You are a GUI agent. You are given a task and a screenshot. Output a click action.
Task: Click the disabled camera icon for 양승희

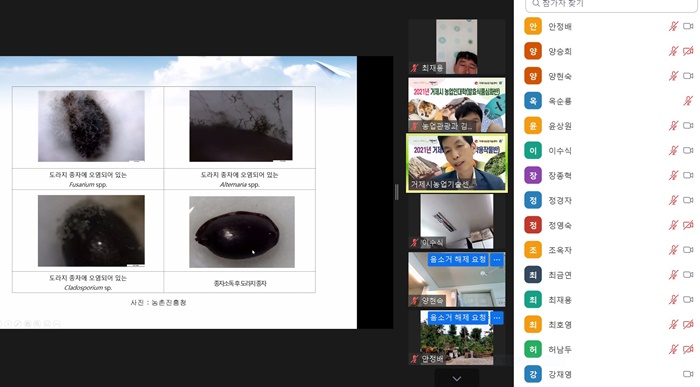tap(688, 51)
